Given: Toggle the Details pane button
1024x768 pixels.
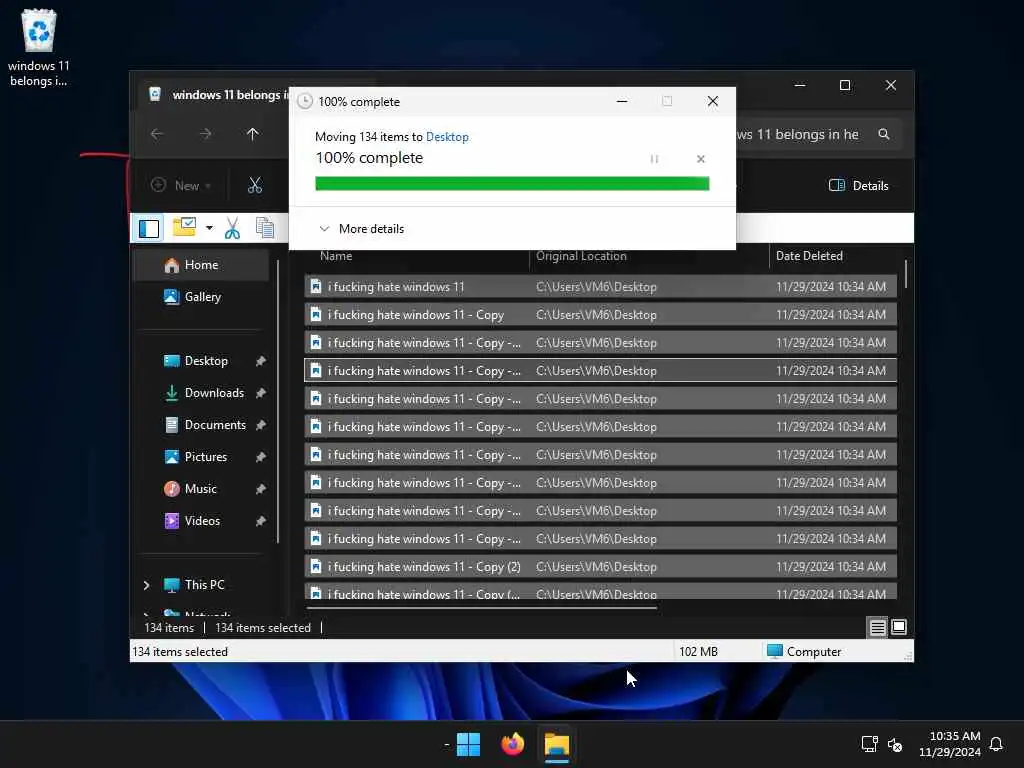Looking at the screenshot, I should point(858,185).
